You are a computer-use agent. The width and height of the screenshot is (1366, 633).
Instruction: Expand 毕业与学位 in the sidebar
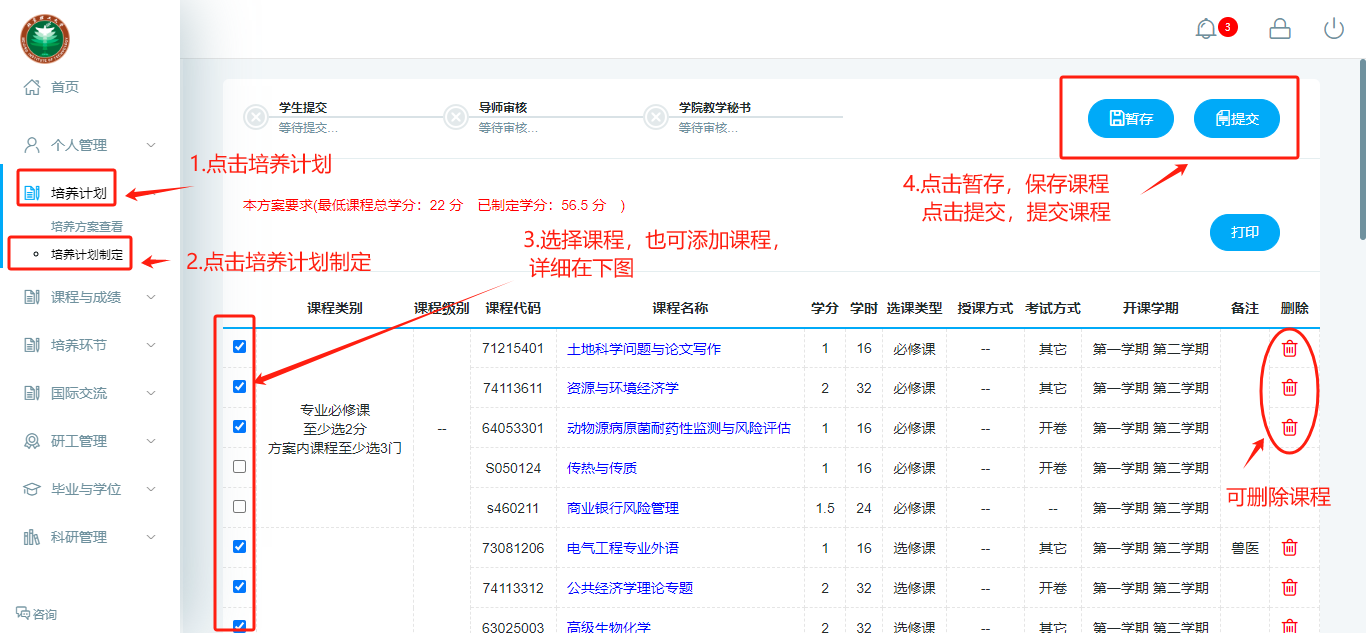pyautogui.click(x=90, y=489)
